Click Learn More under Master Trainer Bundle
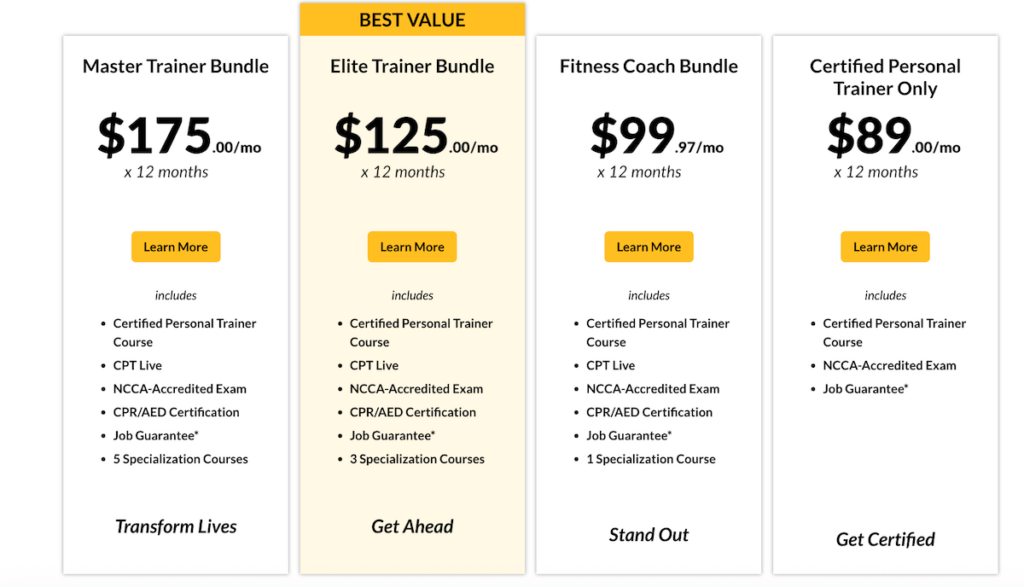Image resolution: width=1024 pixels, height=587 pixels. [x=175, y=247]
